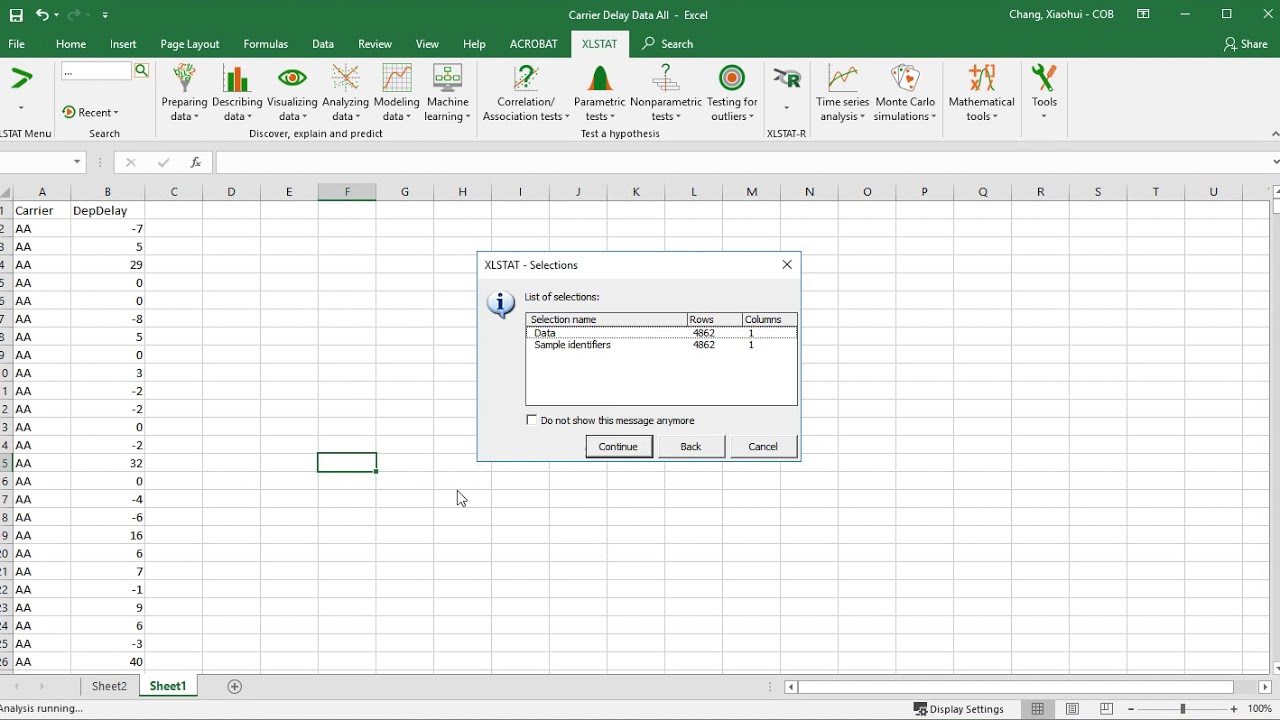Click Cancel in the Selections dialog
Screen dimensions: 1280x720
coord(763,446)
